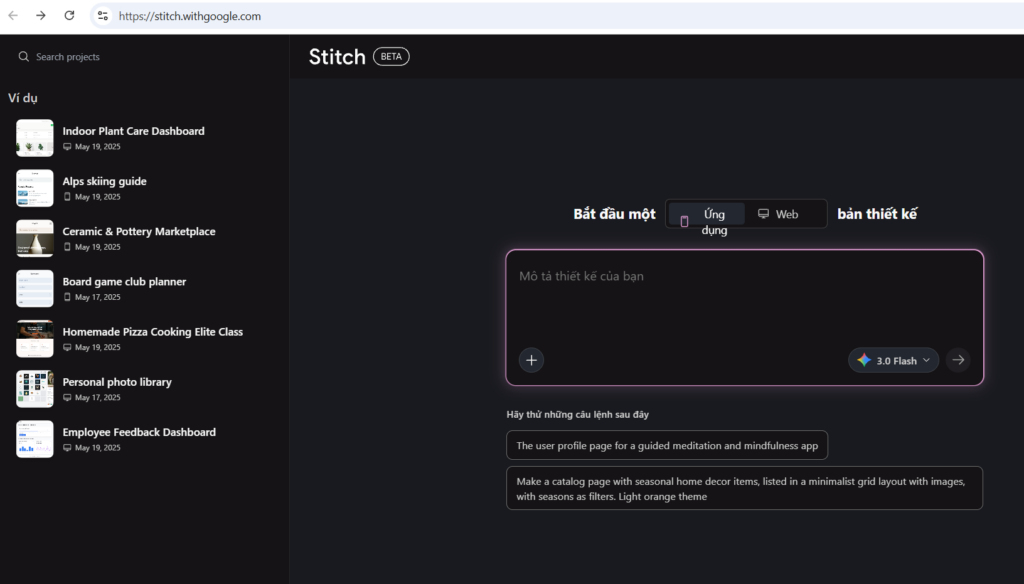Switch to Web design mode
1024x584 pixels.
pyautogui.click(x=785, y=213)
